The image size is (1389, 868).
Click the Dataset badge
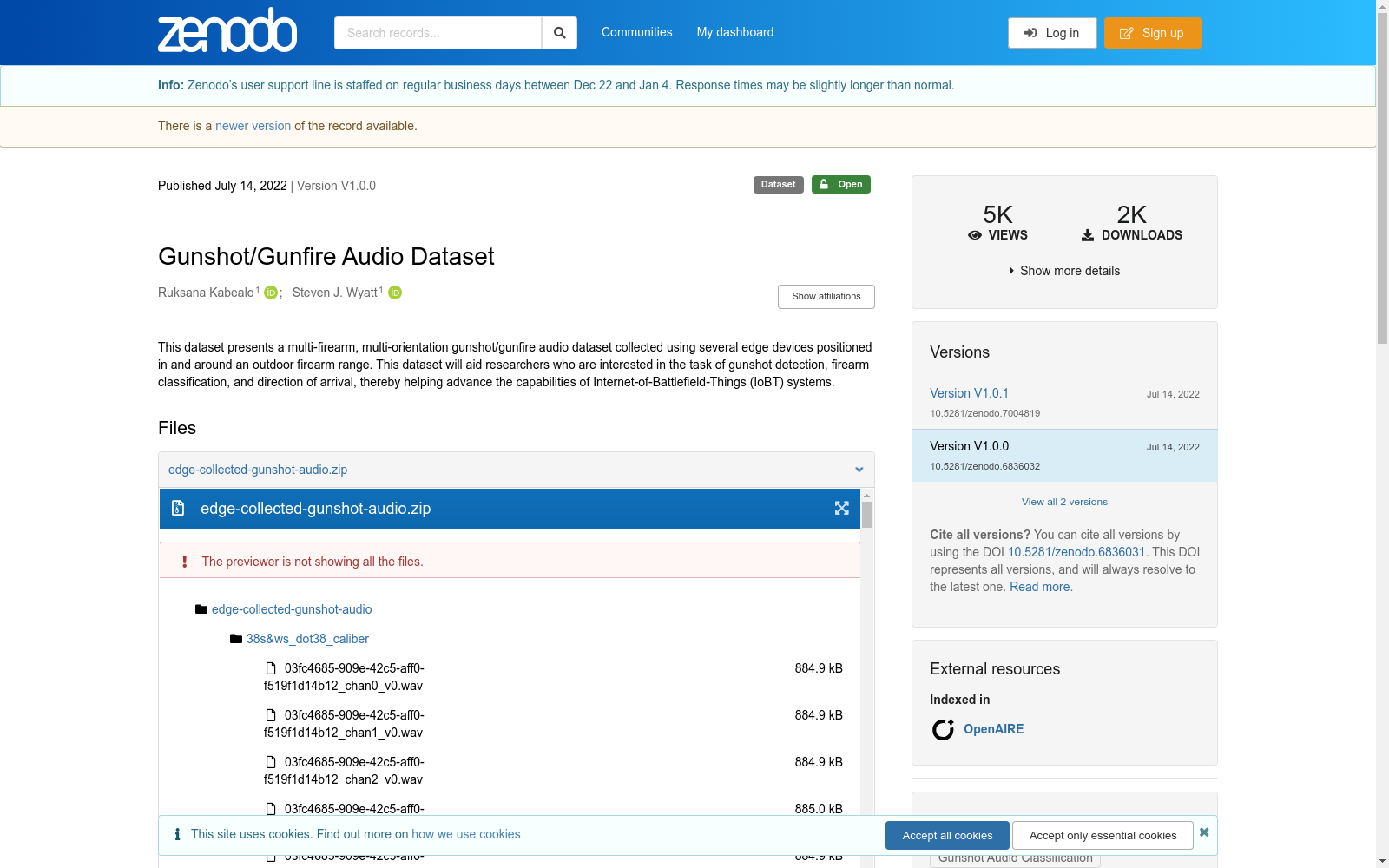click(778, 185)
